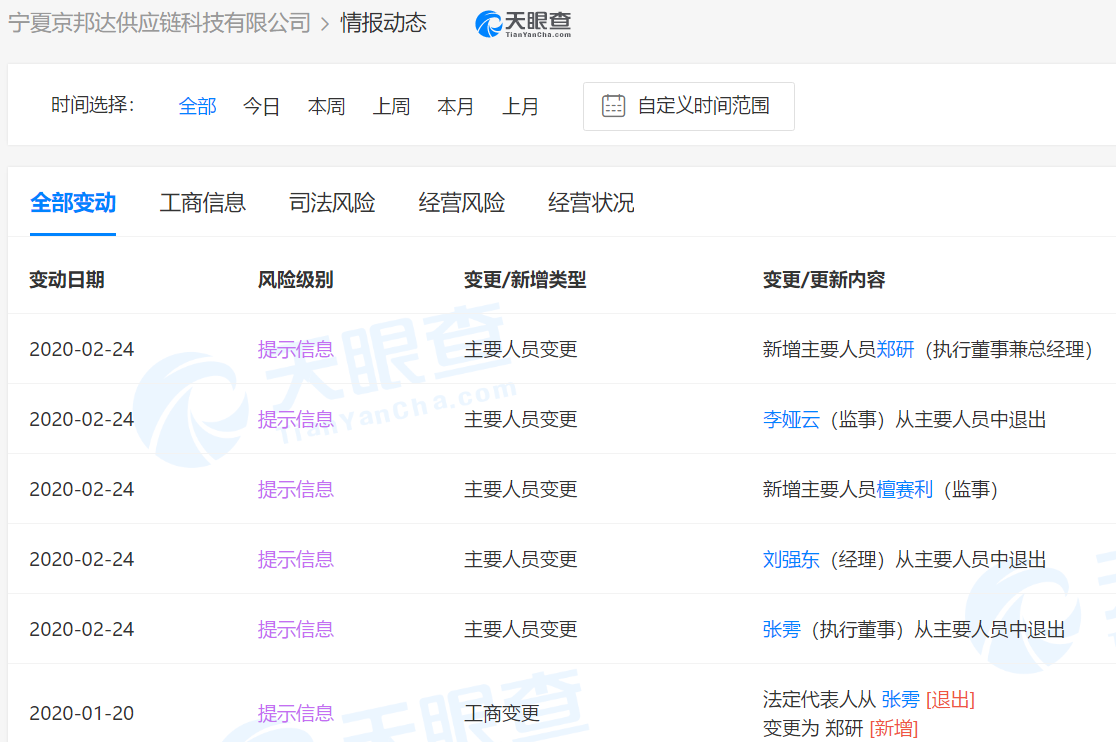Click 变动日期 column header

pyautogui.click(x=67, y=280)
